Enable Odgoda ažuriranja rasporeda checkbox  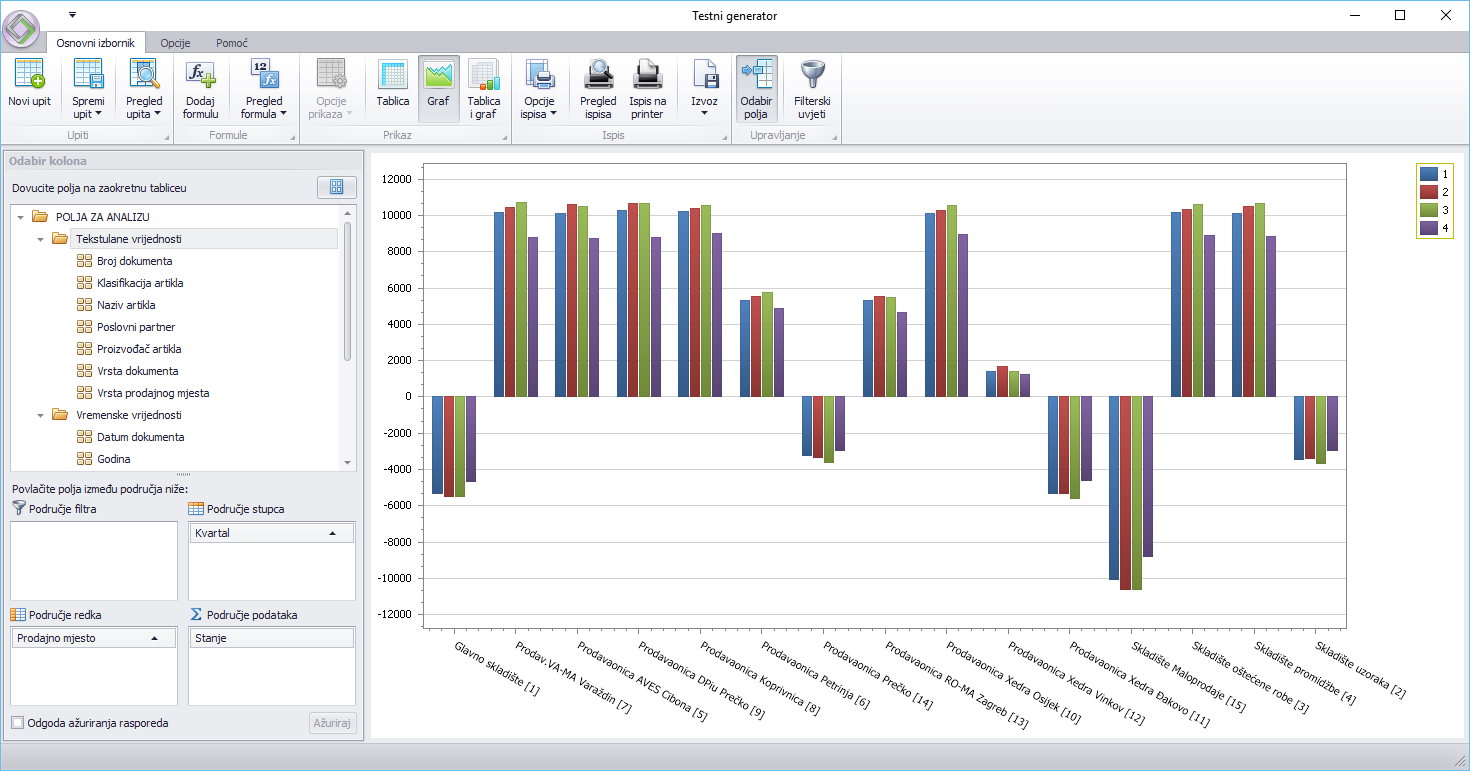tap(18, 723)
